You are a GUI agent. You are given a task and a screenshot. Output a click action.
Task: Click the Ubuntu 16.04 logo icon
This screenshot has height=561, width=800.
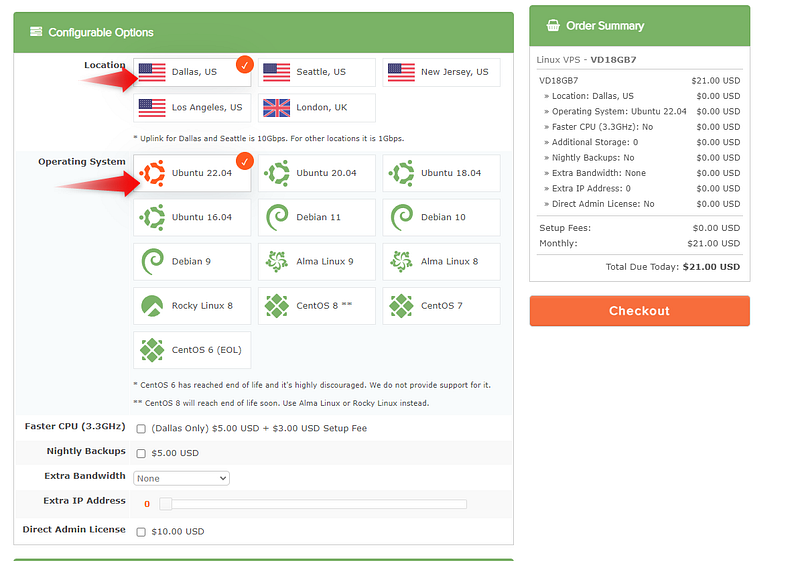152,217
